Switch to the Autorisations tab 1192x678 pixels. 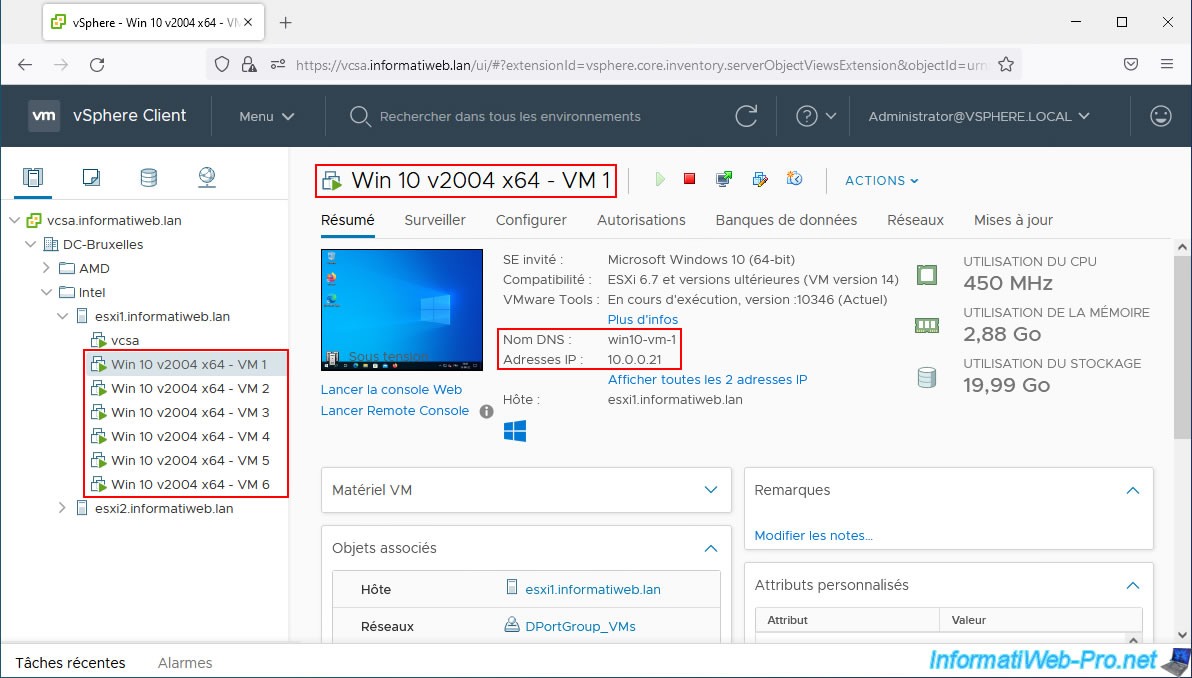[642, 220]
